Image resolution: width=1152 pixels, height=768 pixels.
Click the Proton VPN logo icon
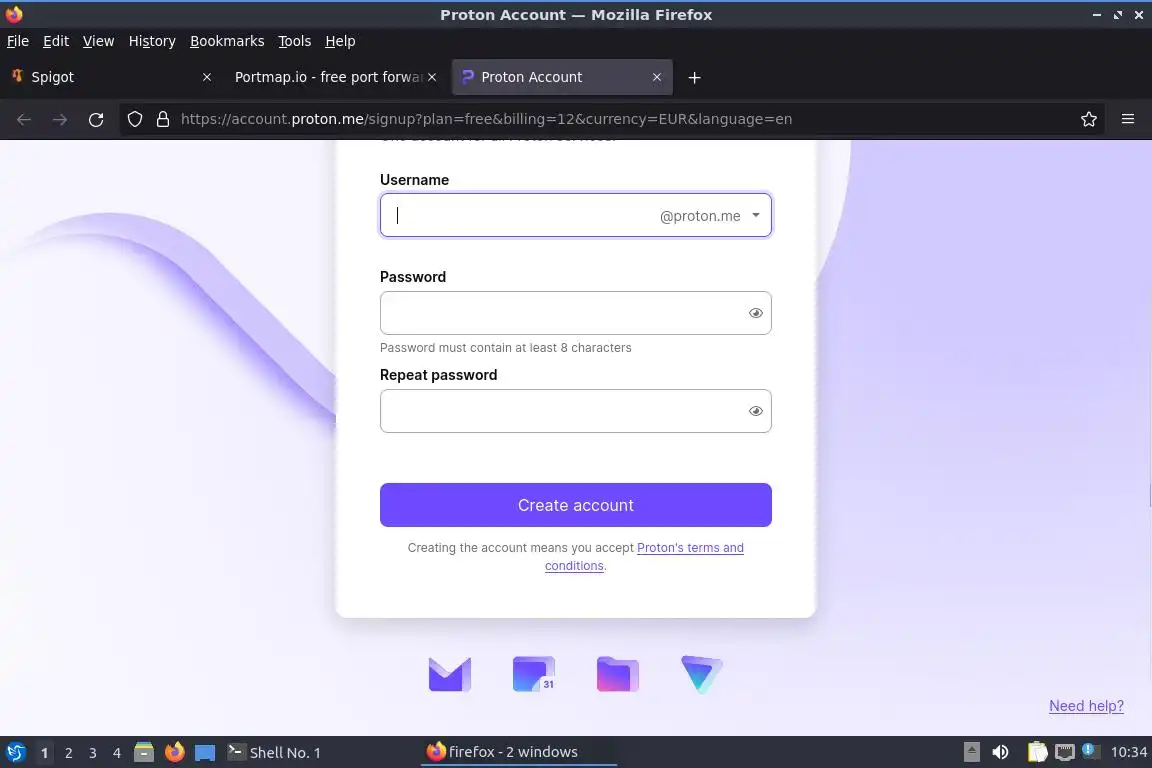(702, 674)
